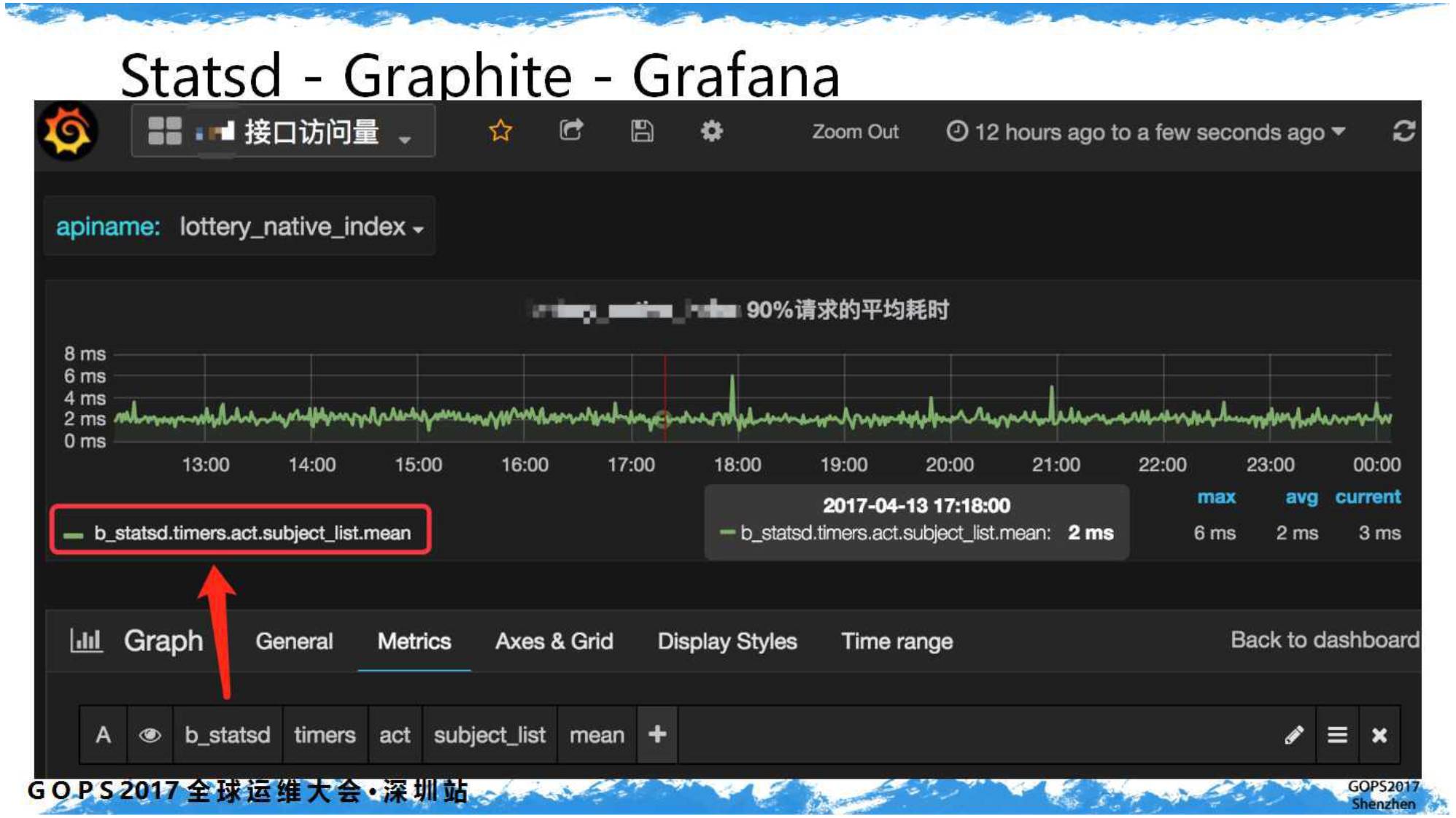Add metric segment with plus button
Viewport: 1456px width, 818px height.
point(657,734)
